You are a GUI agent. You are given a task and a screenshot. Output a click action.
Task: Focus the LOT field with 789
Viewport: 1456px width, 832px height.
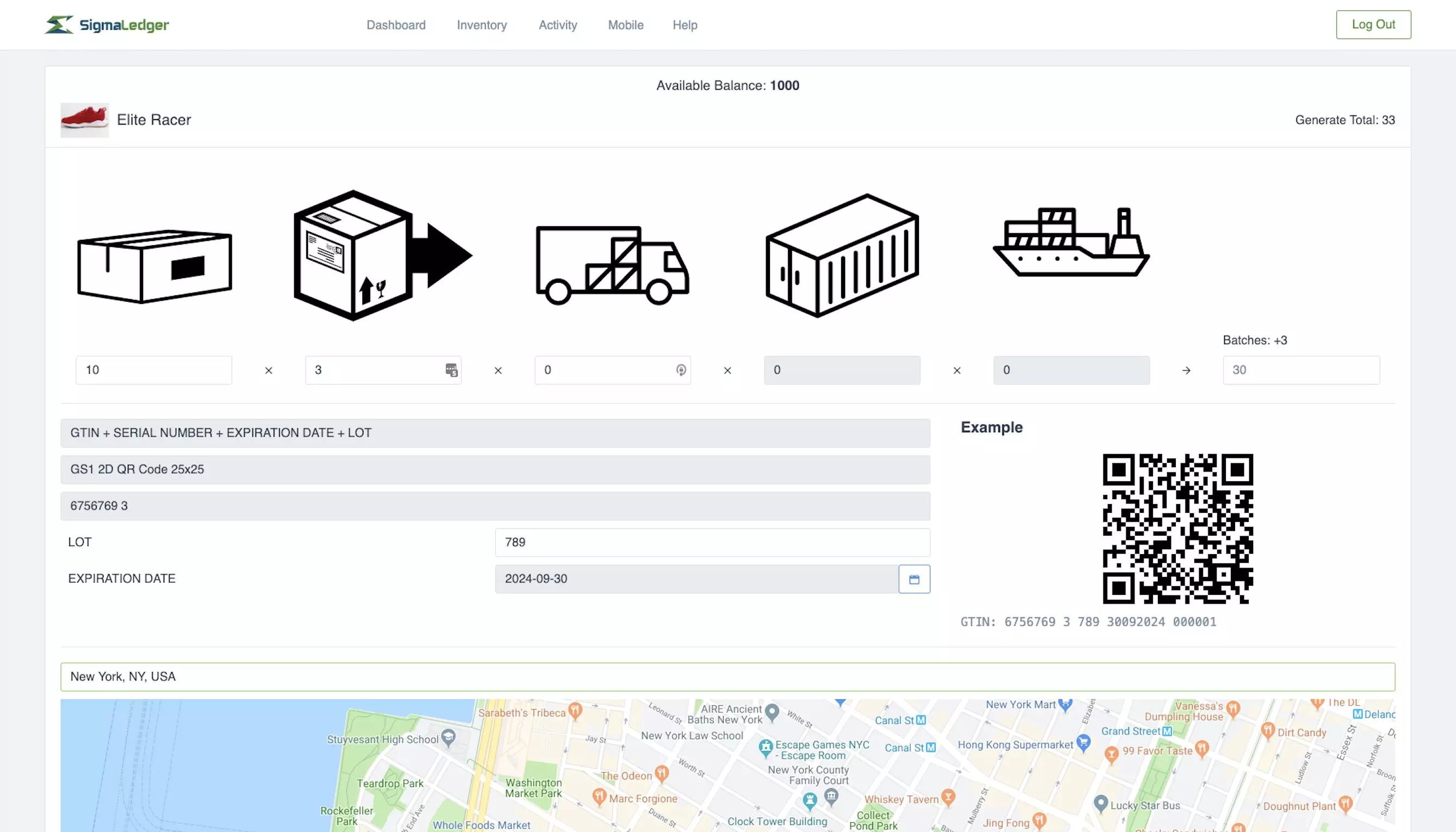click(x=712, y=542)
